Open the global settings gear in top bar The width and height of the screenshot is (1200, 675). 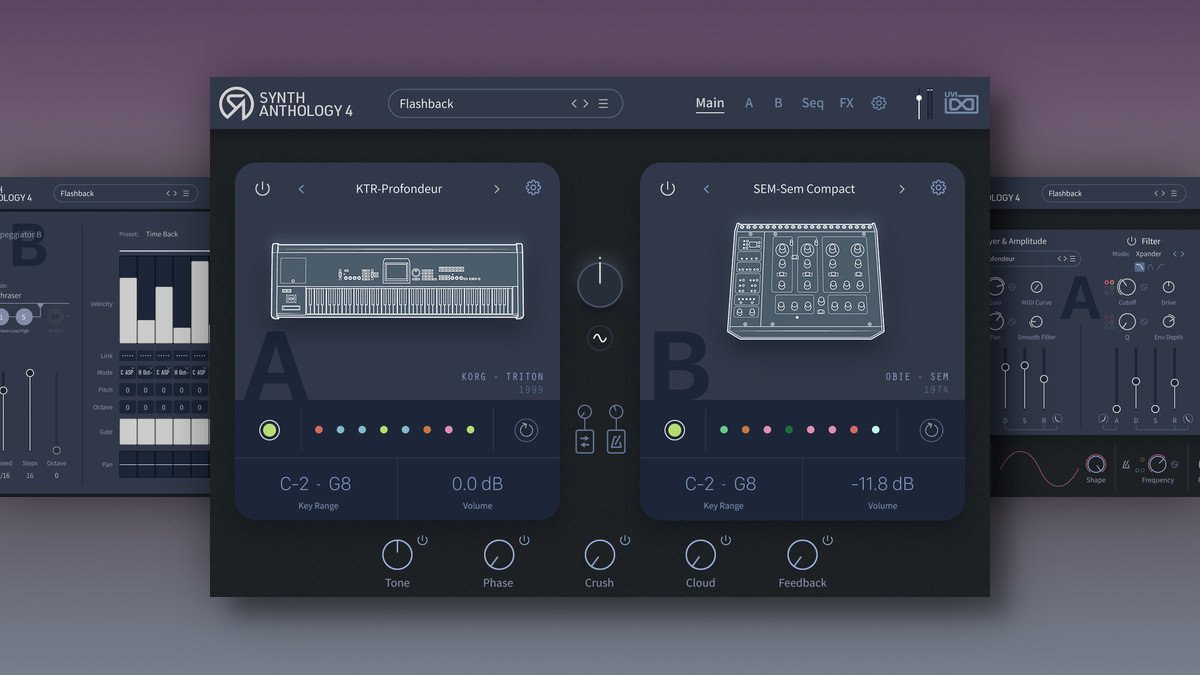tap(878, 103)
